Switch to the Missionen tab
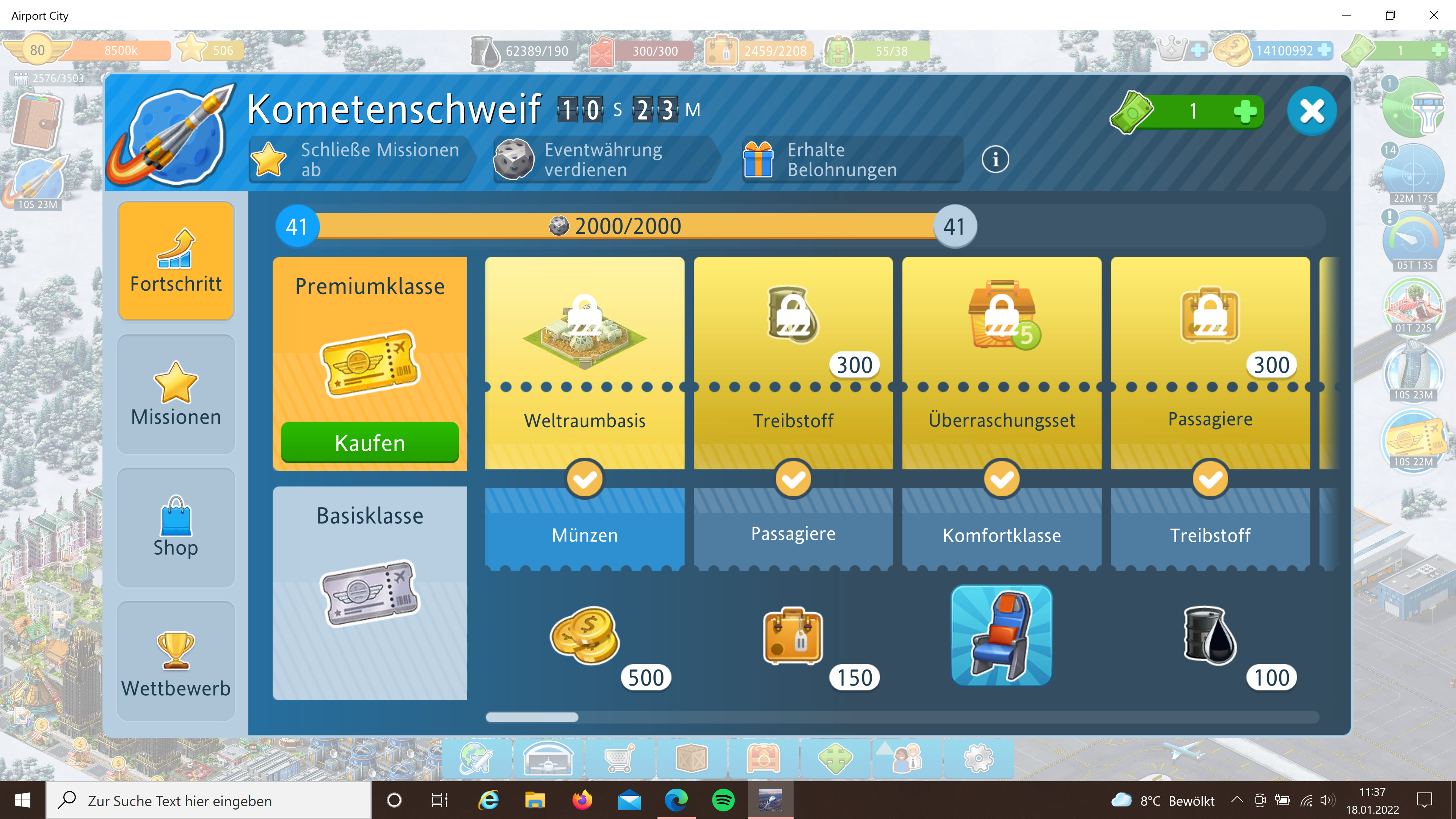This screenshot has width=1456, height=819. [176, 394]
